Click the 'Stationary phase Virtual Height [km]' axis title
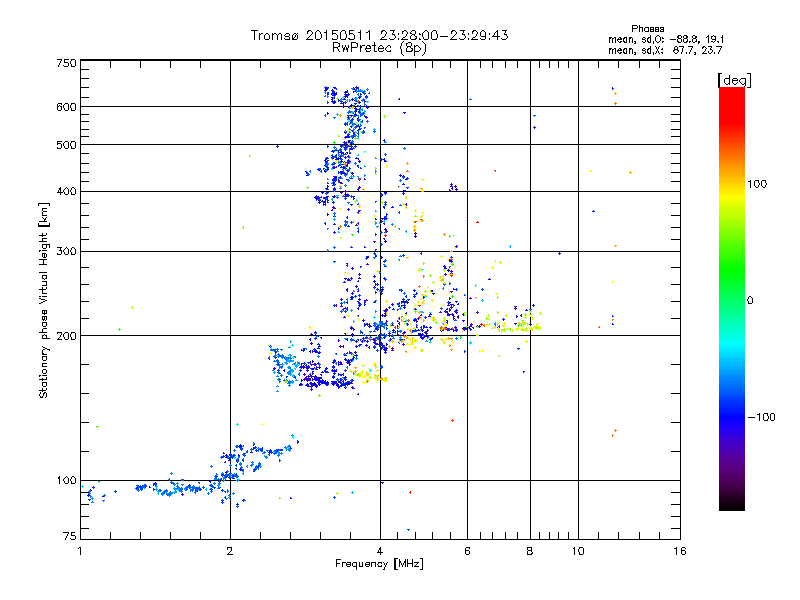The image size is (800, 600). (44, 300)
